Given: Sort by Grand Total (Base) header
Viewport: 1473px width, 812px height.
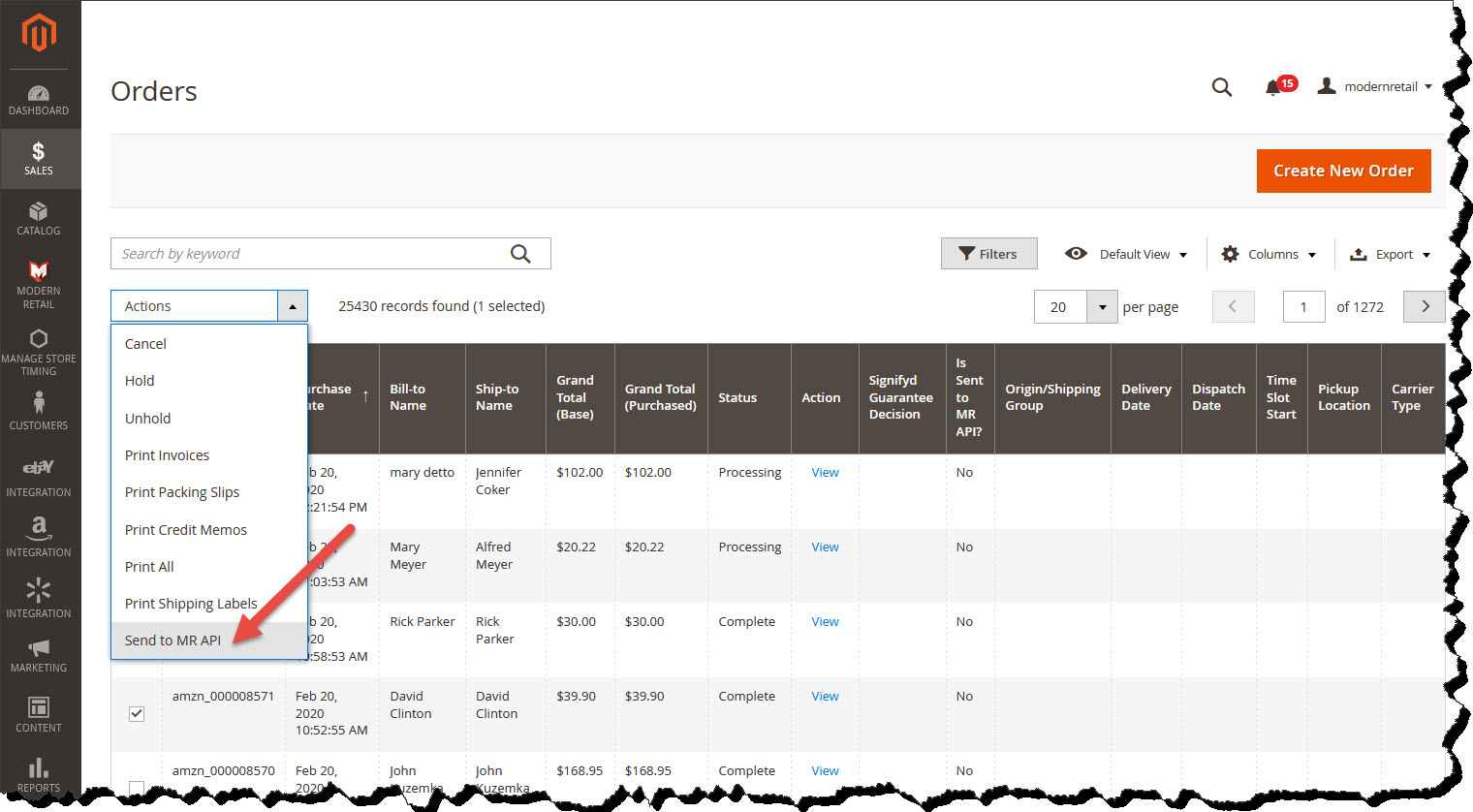Looking at the screenshot, I should tap(580, 397).
